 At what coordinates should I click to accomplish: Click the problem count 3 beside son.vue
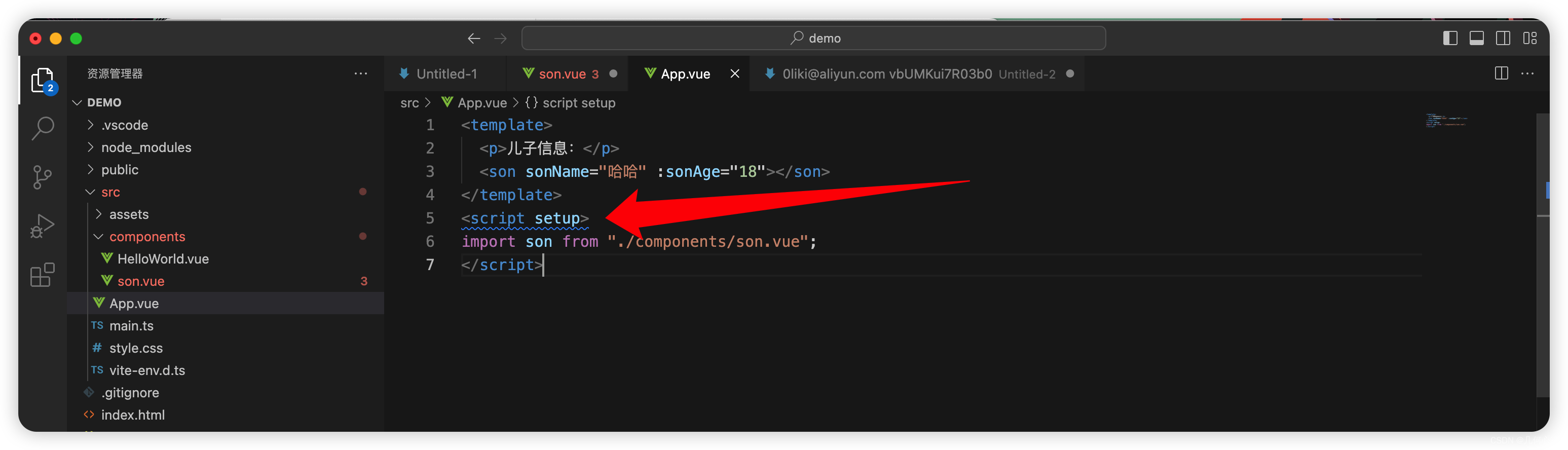(x=363, y=281)
